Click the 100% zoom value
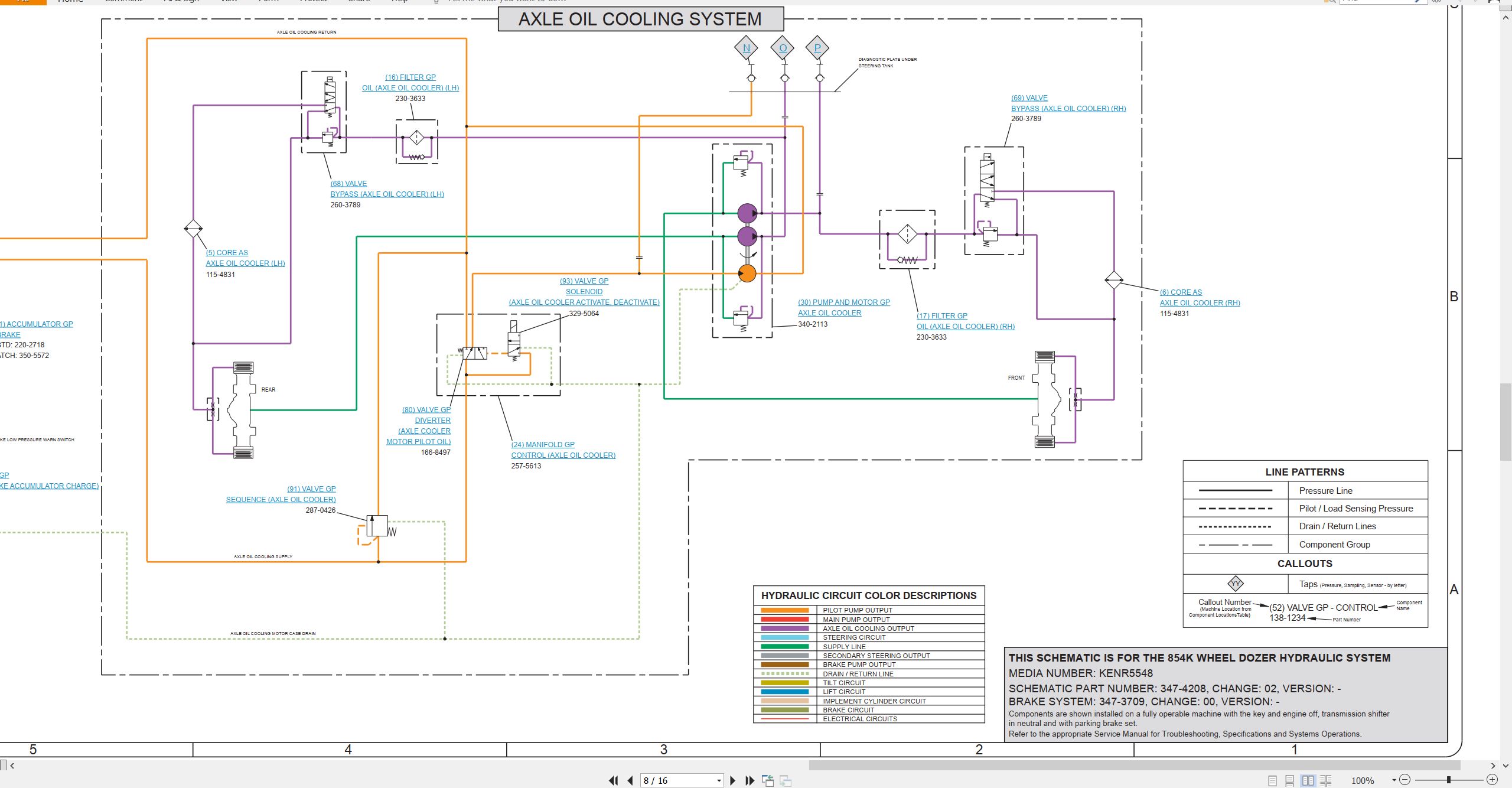Screen dimensions: 1512x788 1363,780
